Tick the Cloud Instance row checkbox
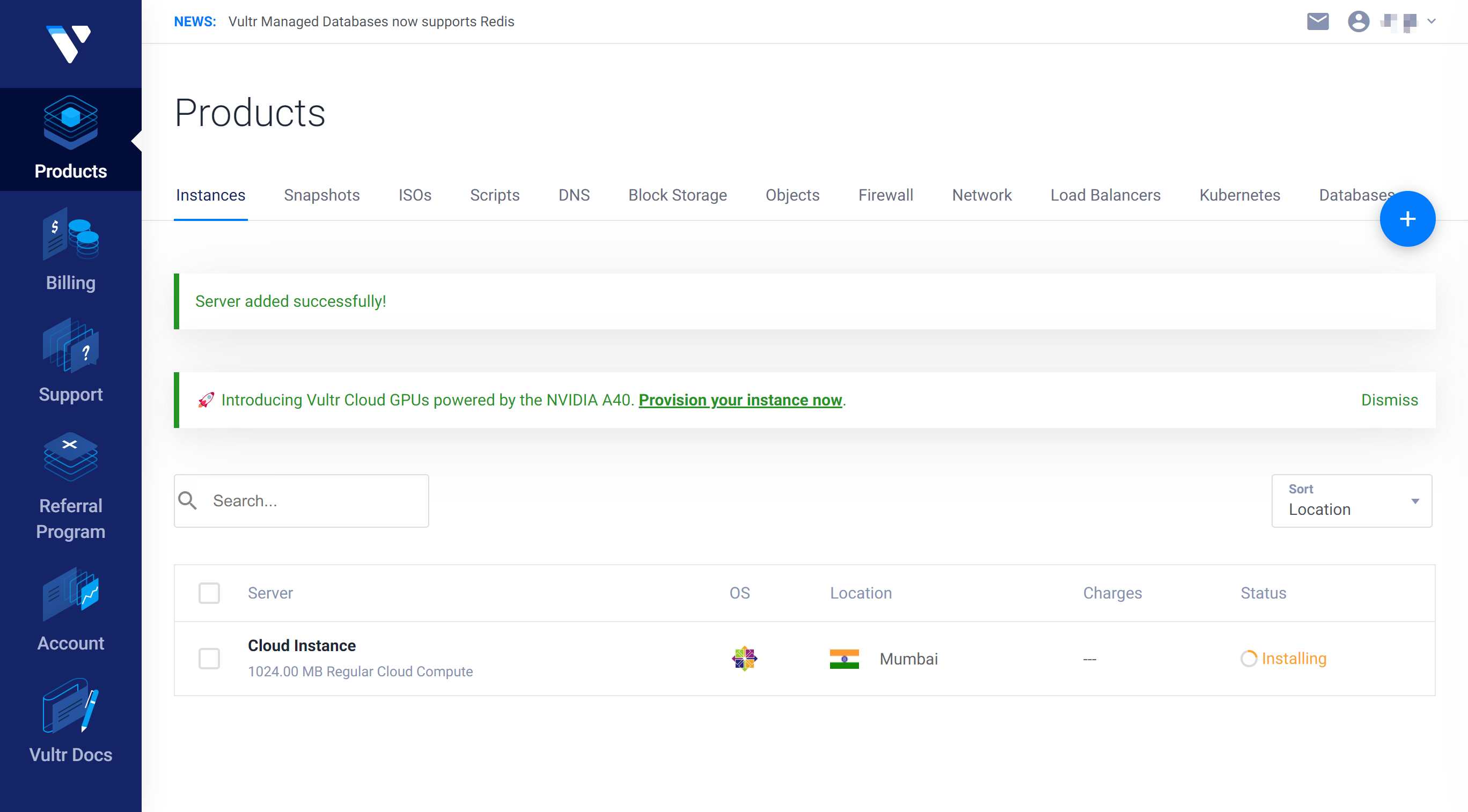 209,658
